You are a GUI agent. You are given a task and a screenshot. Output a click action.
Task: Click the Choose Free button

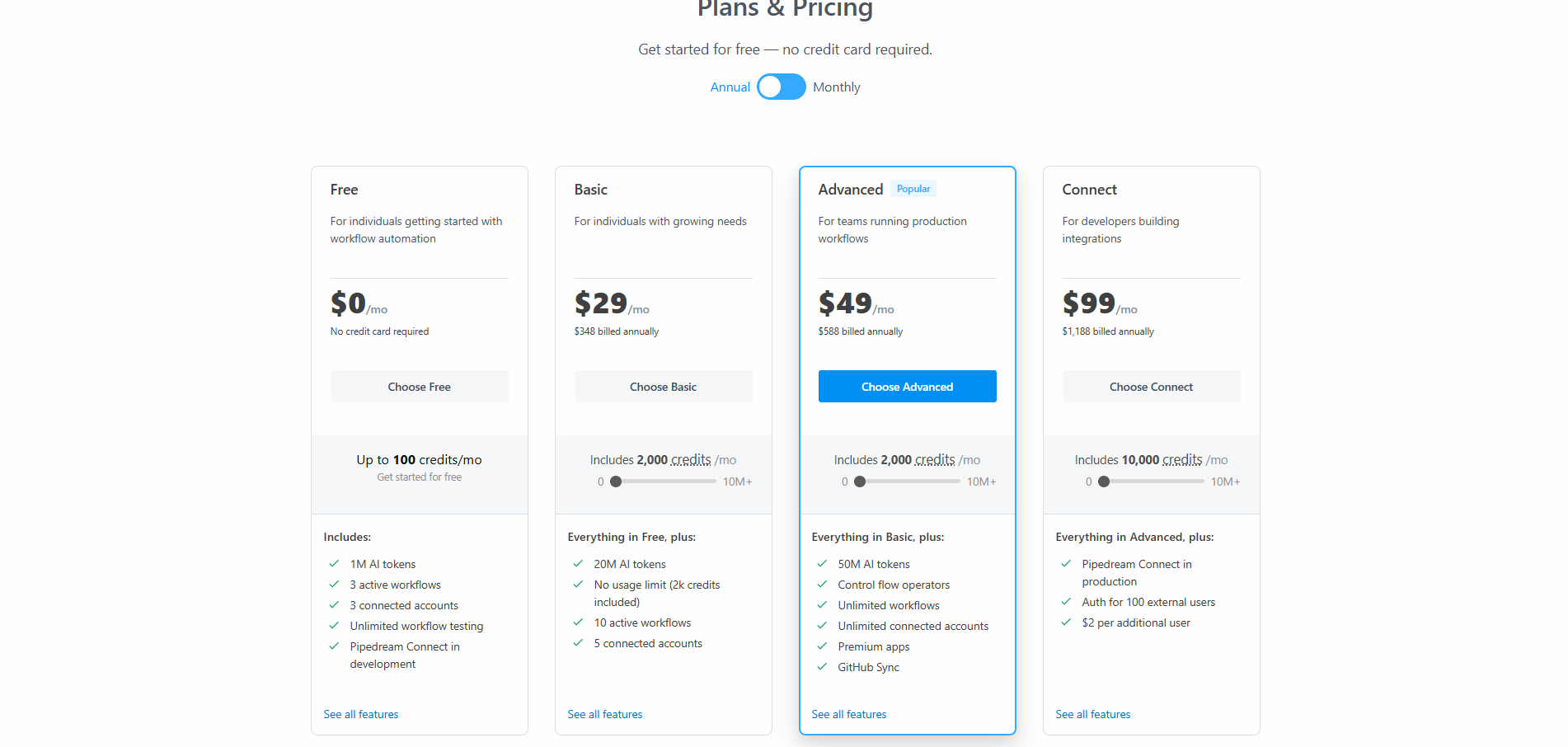coord(419,386)
